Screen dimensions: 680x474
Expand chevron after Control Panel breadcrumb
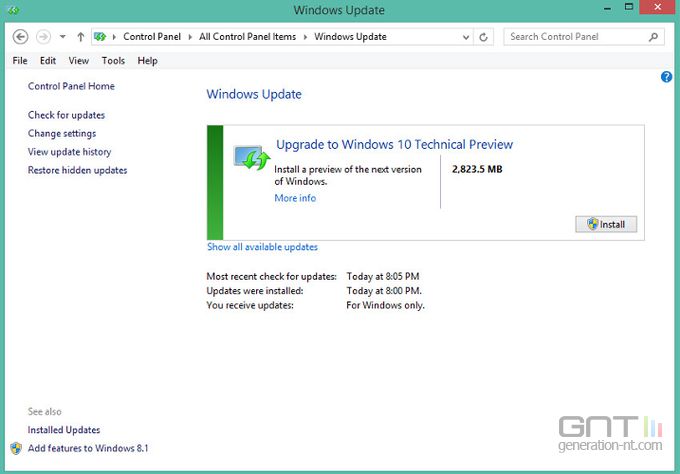pos(190,37)
